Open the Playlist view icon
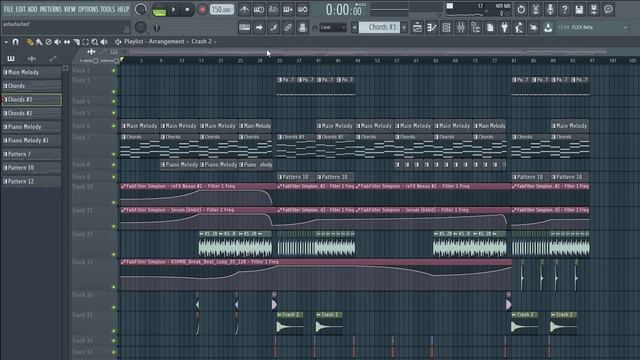 417,27
